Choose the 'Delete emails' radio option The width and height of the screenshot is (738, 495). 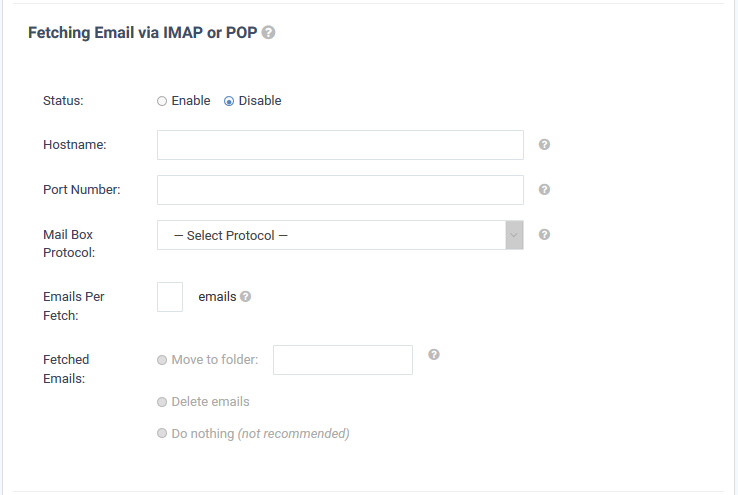tap(162, 402)
